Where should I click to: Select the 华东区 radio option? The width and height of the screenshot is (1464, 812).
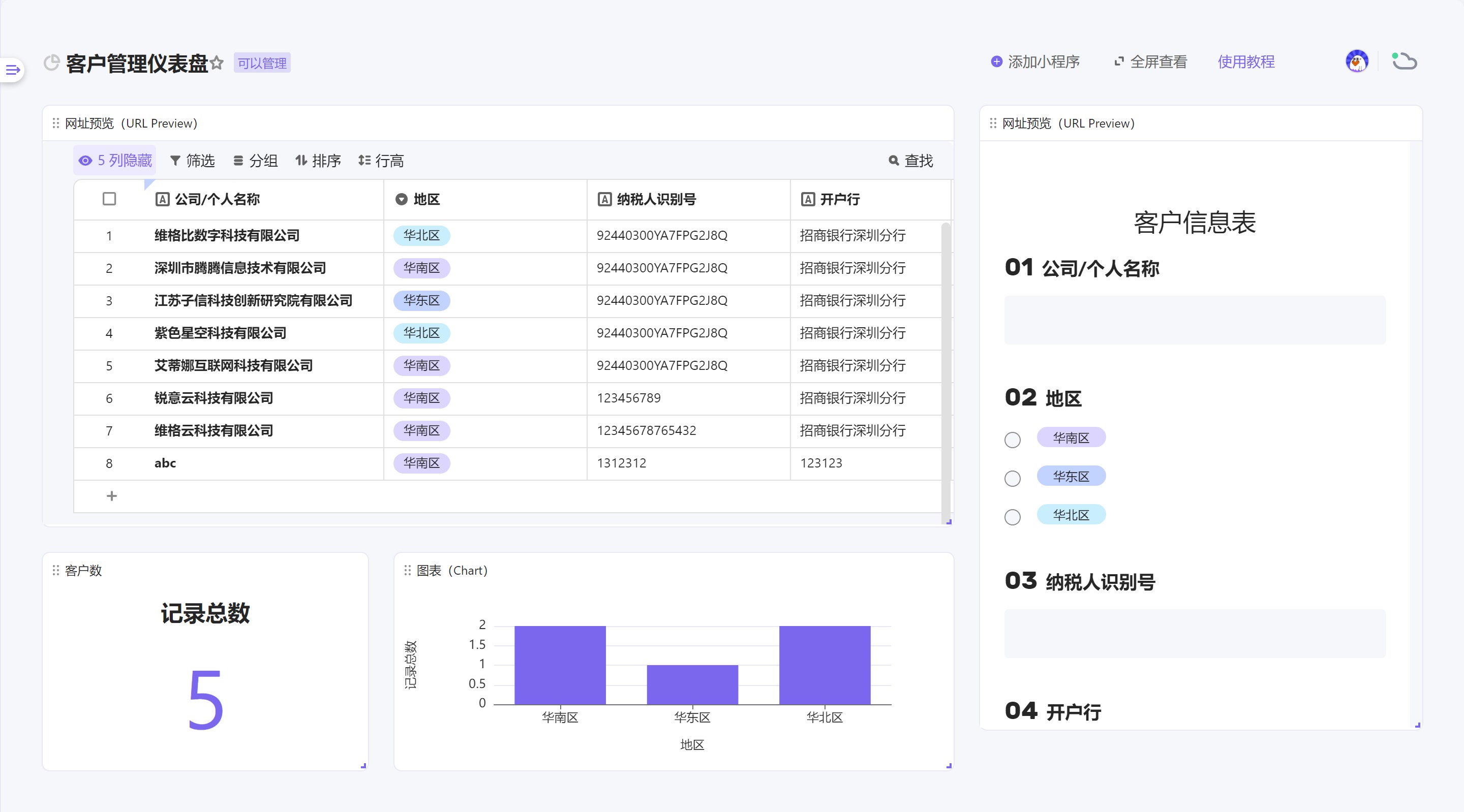click(x=1012, y=479)
